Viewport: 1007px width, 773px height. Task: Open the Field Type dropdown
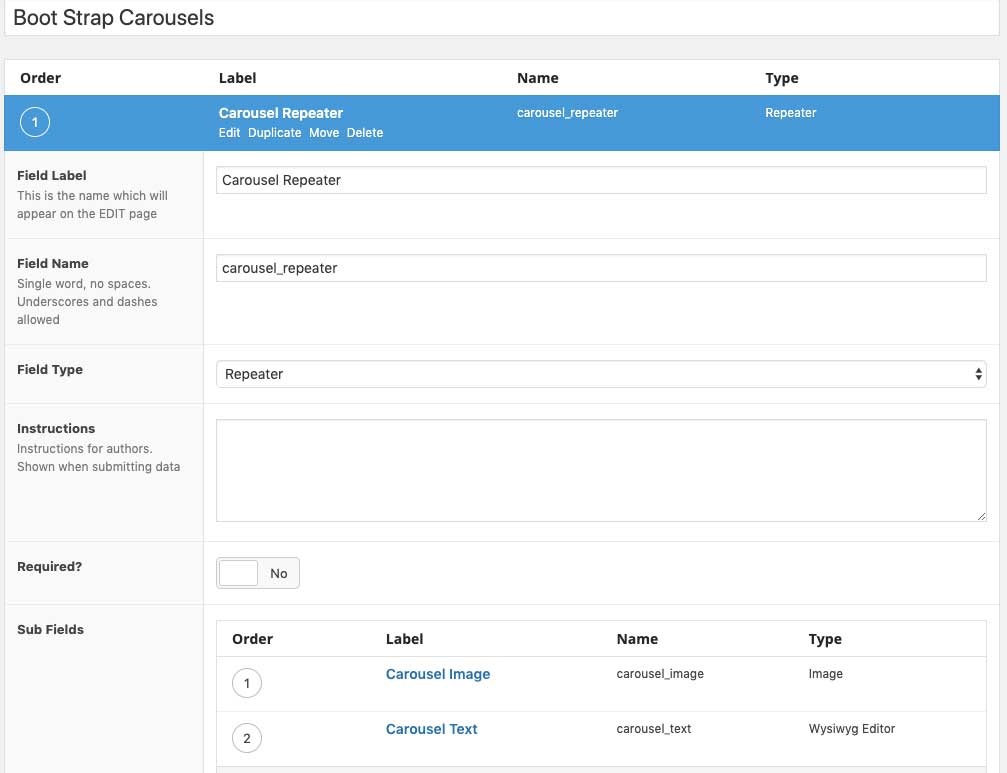598,373
